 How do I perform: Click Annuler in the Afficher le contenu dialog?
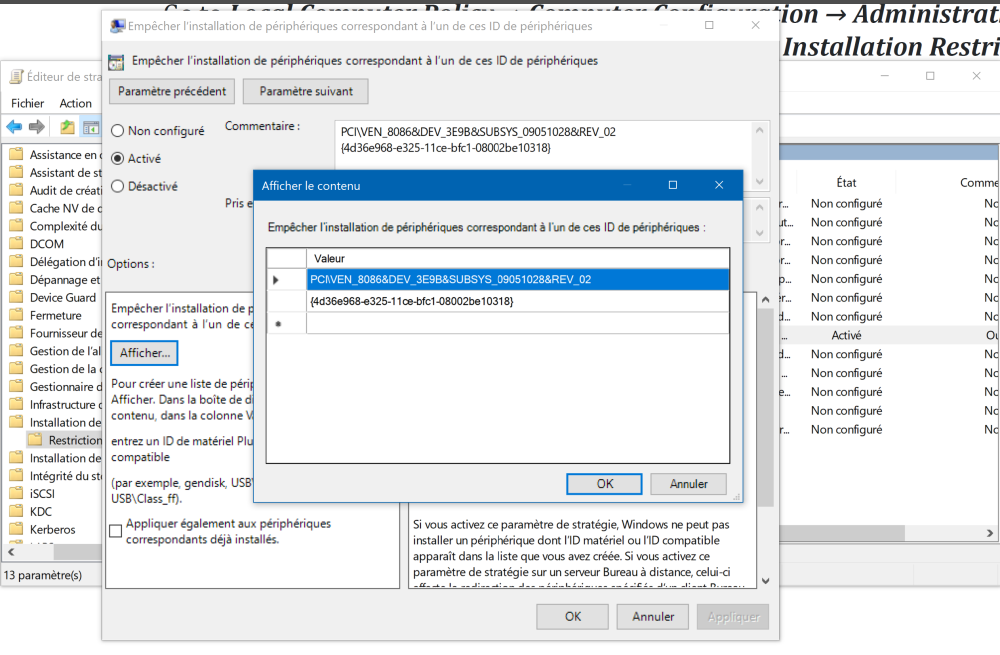(x=688, y=484)
